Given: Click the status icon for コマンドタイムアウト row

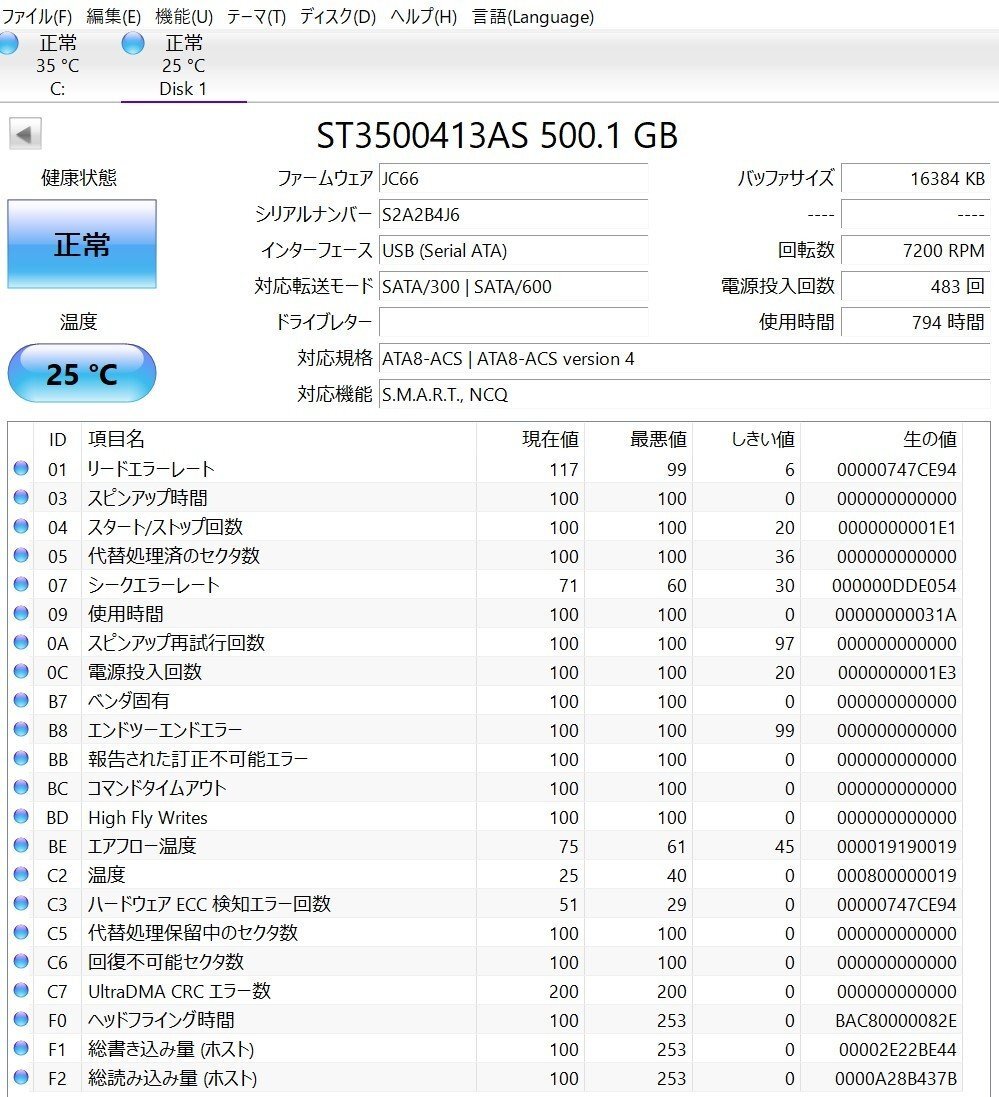Looking at the screenshot, I should tap(21, 787).
